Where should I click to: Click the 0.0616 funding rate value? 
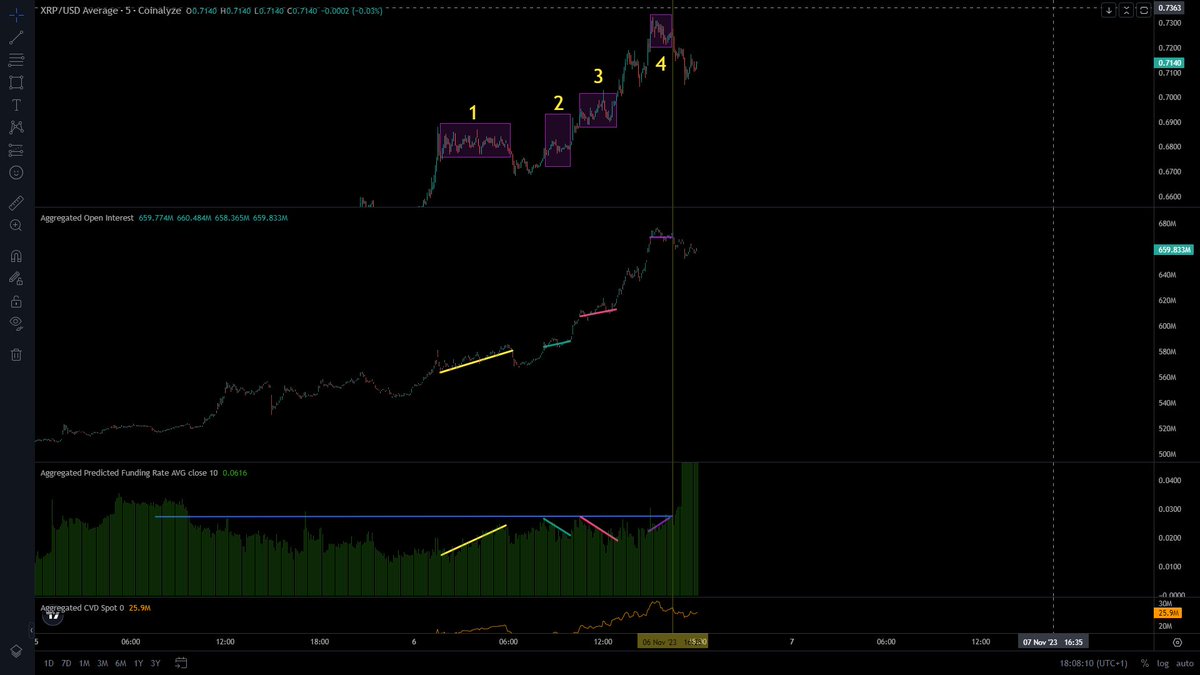point(233,471)
